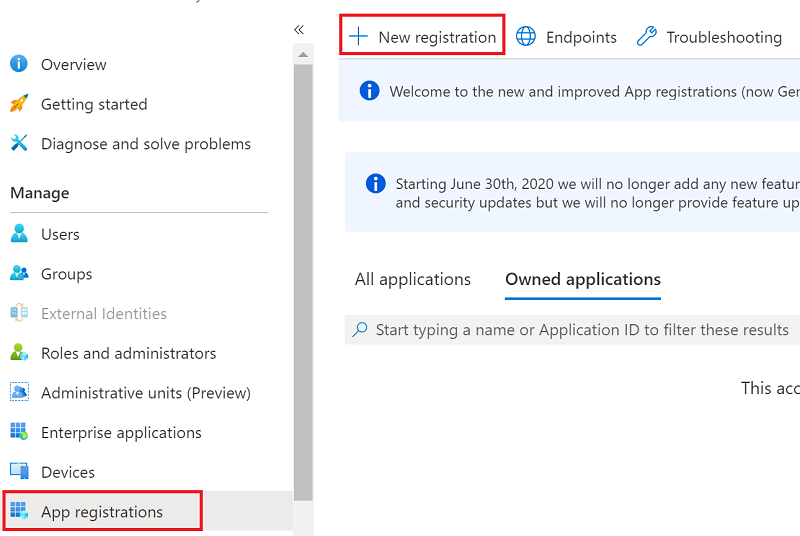Switch to the All applications tab
The height and width of the screenshot is (536, 800).
pos(412,280)
